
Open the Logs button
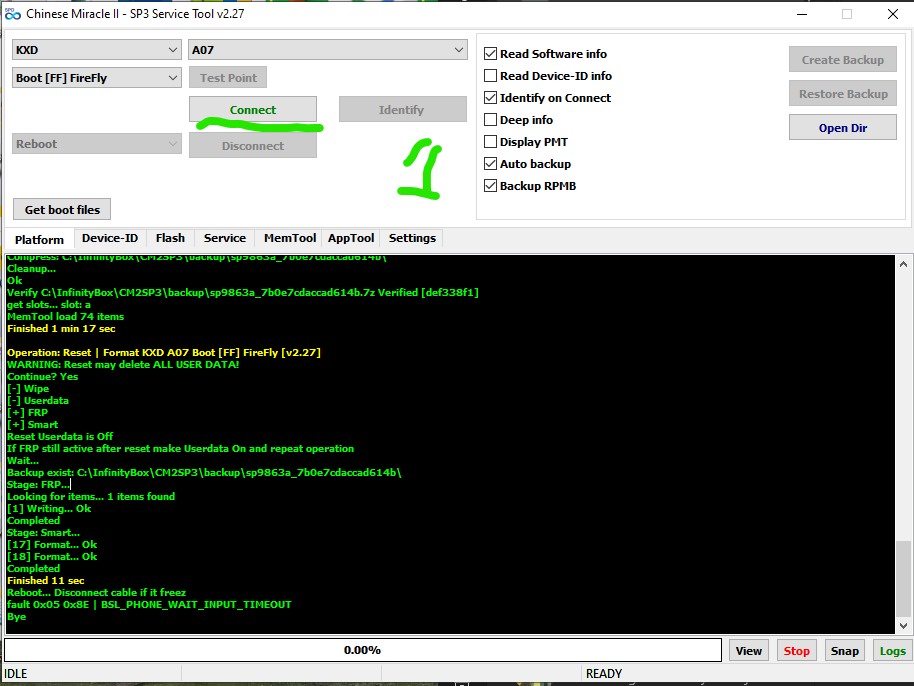892,650
